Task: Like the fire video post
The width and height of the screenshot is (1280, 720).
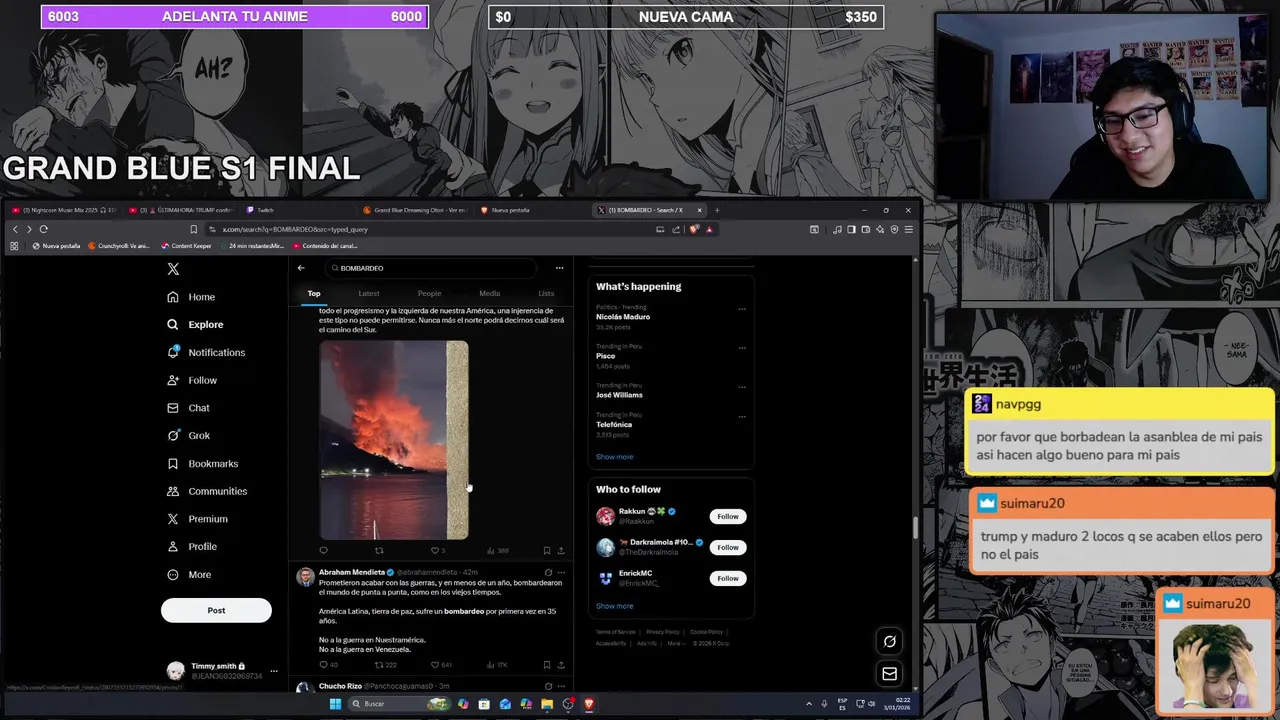Action: click(x=438, y=550)
